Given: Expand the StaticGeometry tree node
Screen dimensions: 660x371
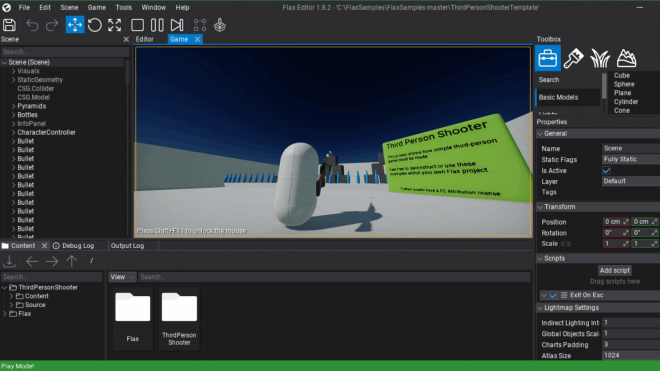Looking at the screenshot, I should pos(13,80).
